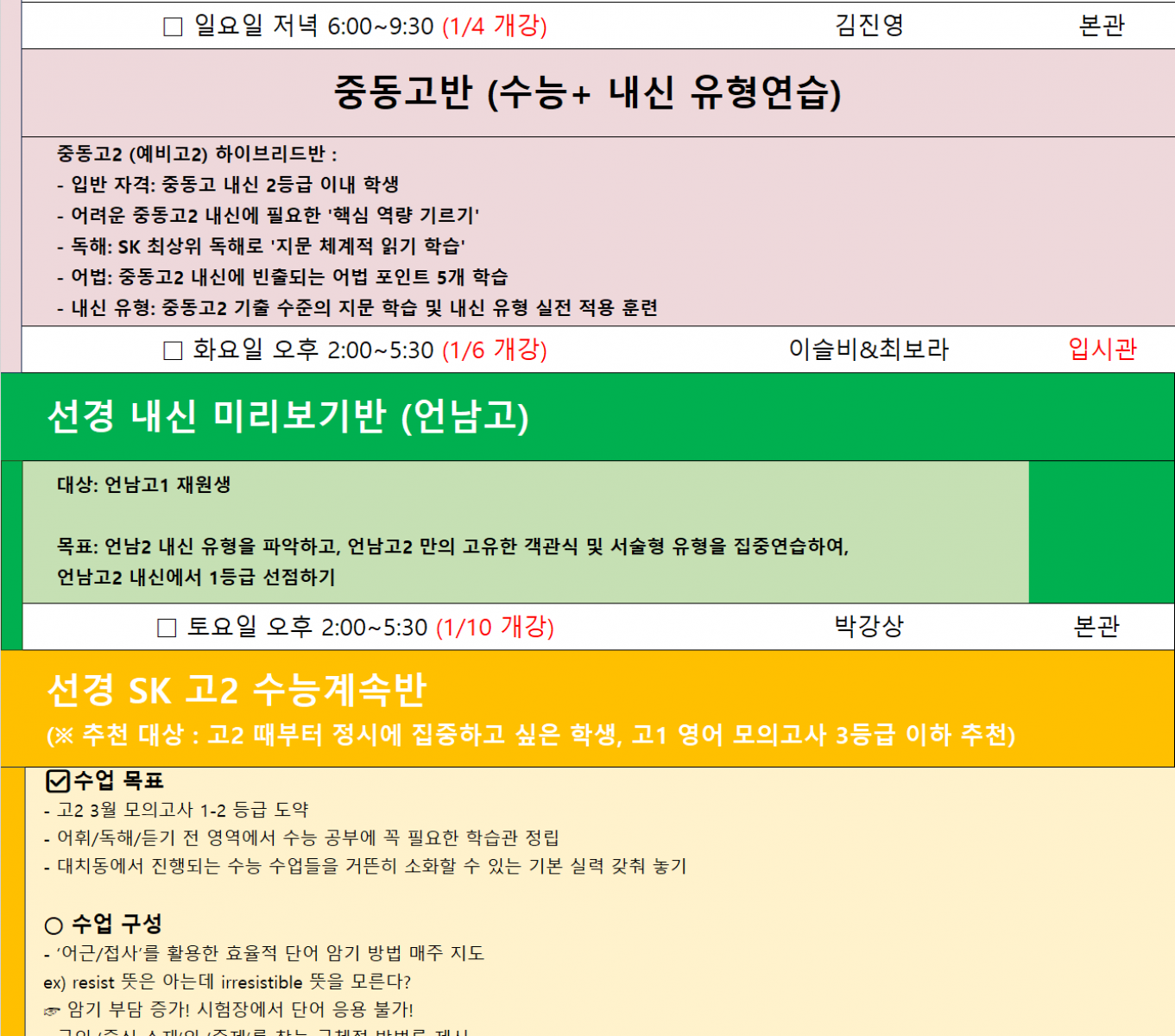
Task: Click the word irresistible in the example line
Action: (262, 982)
